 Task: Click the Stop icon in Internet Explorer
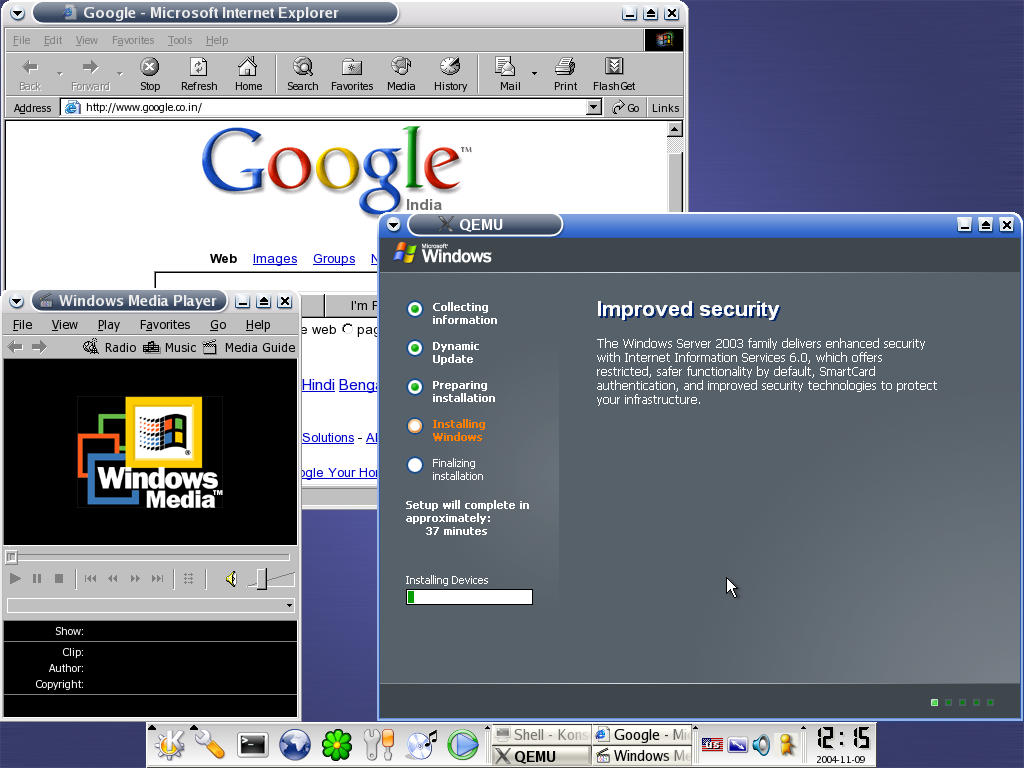[x=150, y=74]
